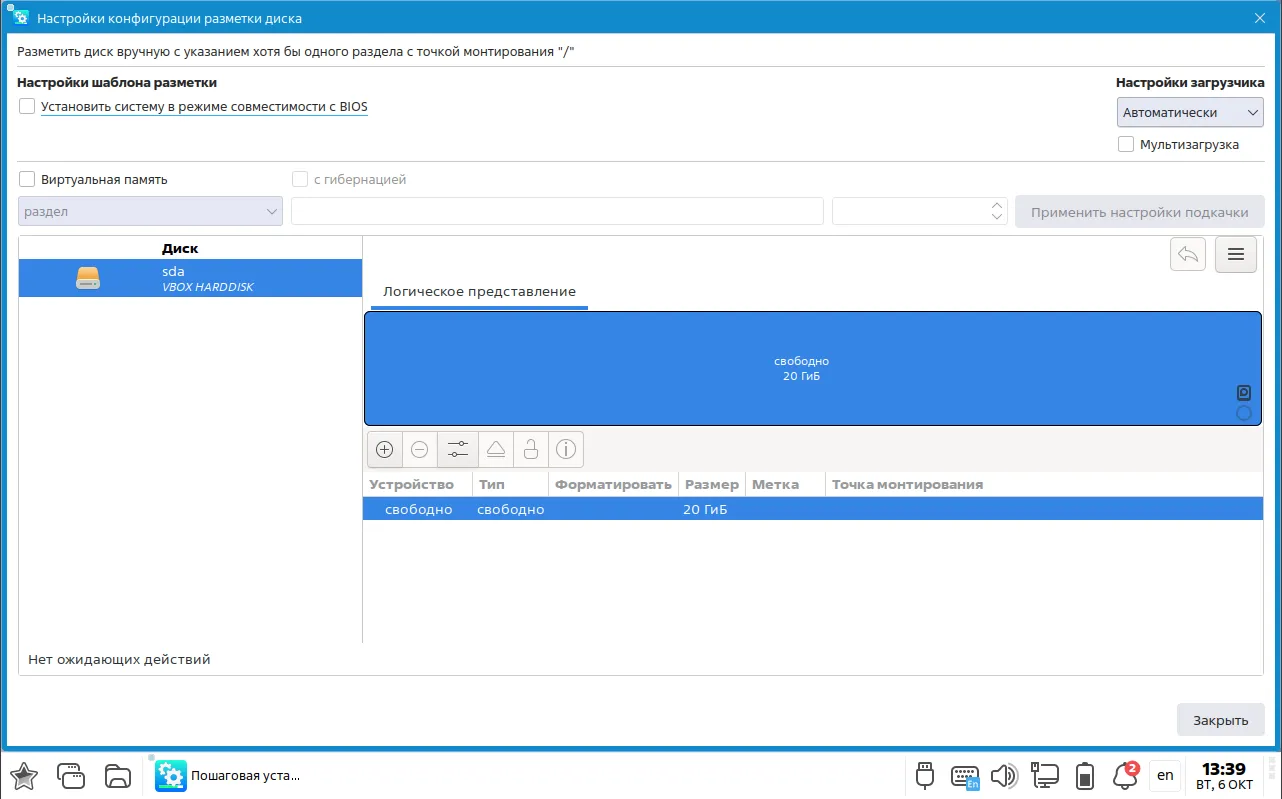Viewport: 1282px width, 799px height.
Task: Switch the en keyboard layout indicator
Action: coord(1165,775)
